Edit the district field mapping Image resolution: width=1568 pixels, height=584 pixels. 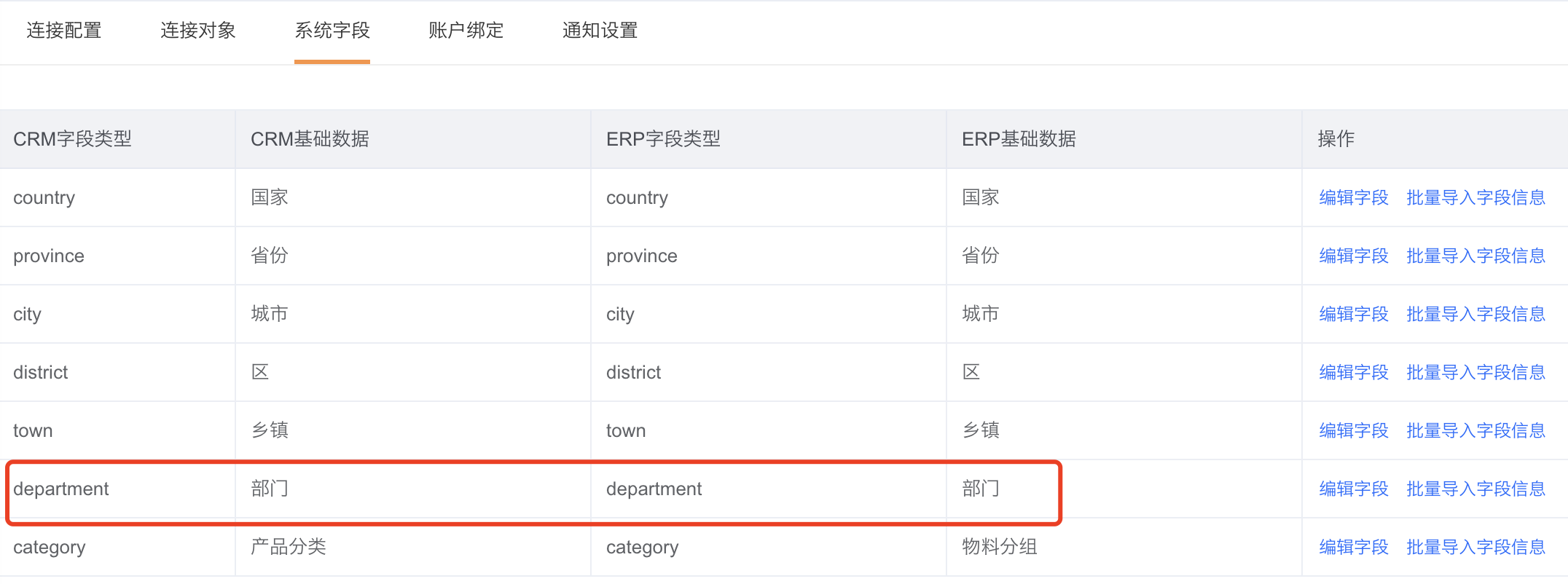pyautogui.click(x=1354, y=372)
